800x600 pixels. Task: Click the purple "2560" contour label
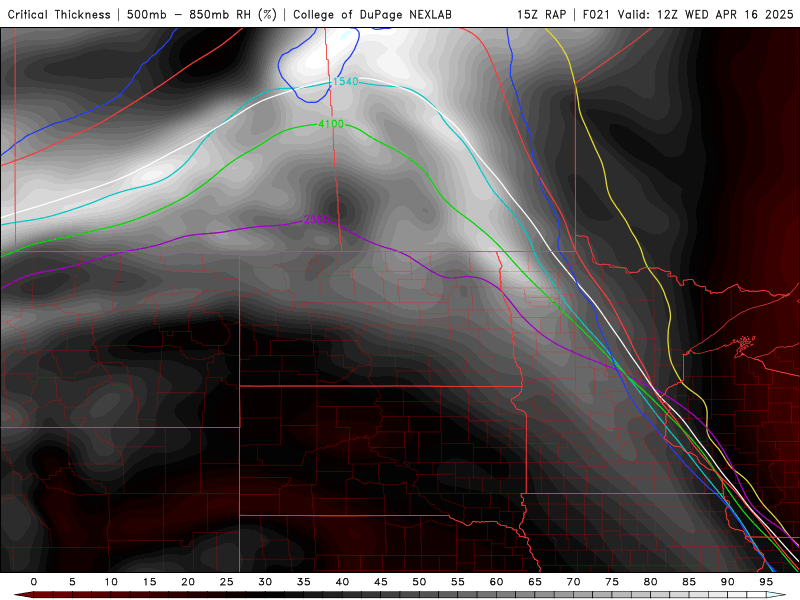click(x=317, y=219)
